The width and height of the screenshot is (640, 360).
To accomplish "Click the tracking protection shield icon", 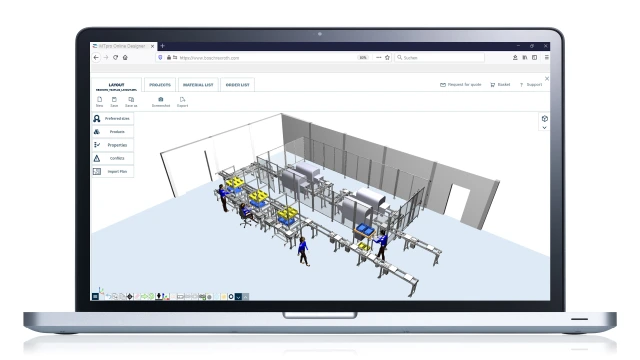I will coord(160,58).
